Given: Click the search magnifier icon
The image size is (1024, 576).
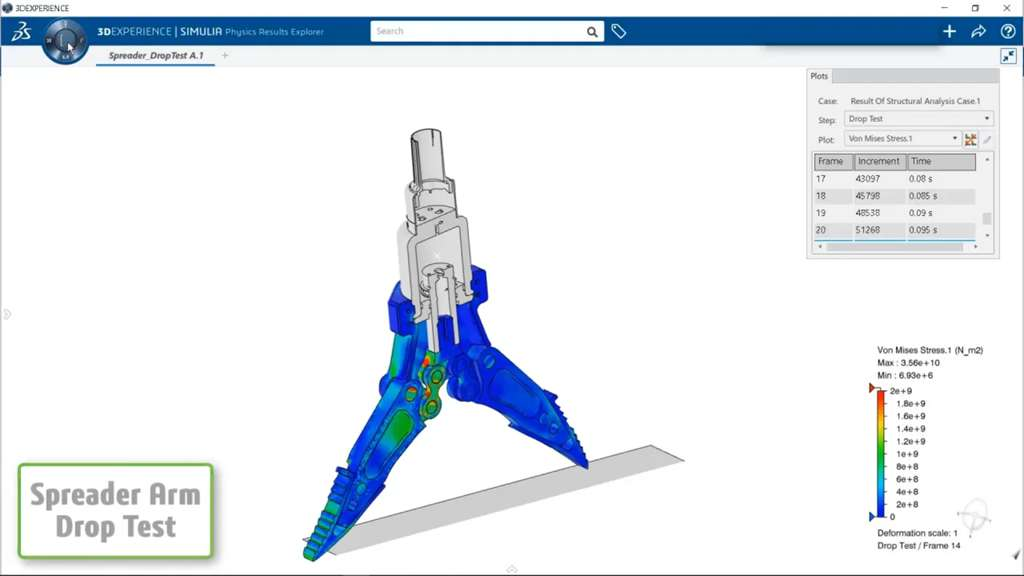Looking at the screenshot, I should (x=592, y=32).
